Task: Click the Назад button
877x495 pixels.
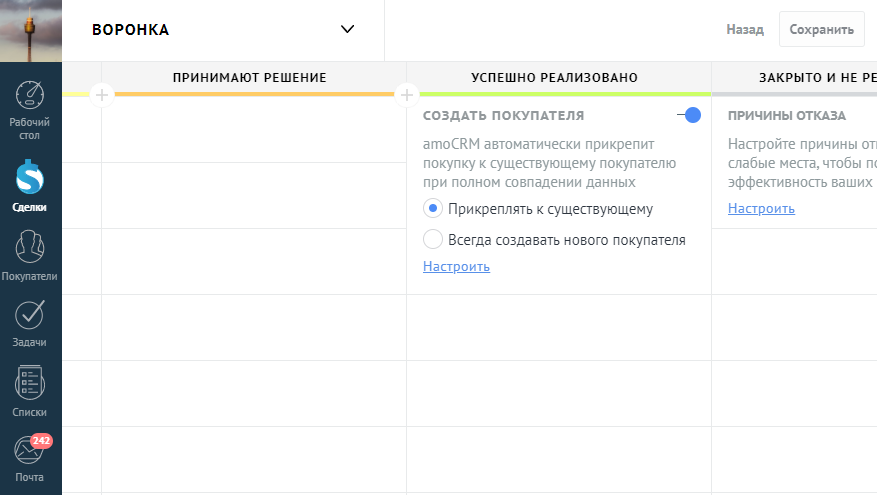Action: pyautogui.click(x=745, y=30)
